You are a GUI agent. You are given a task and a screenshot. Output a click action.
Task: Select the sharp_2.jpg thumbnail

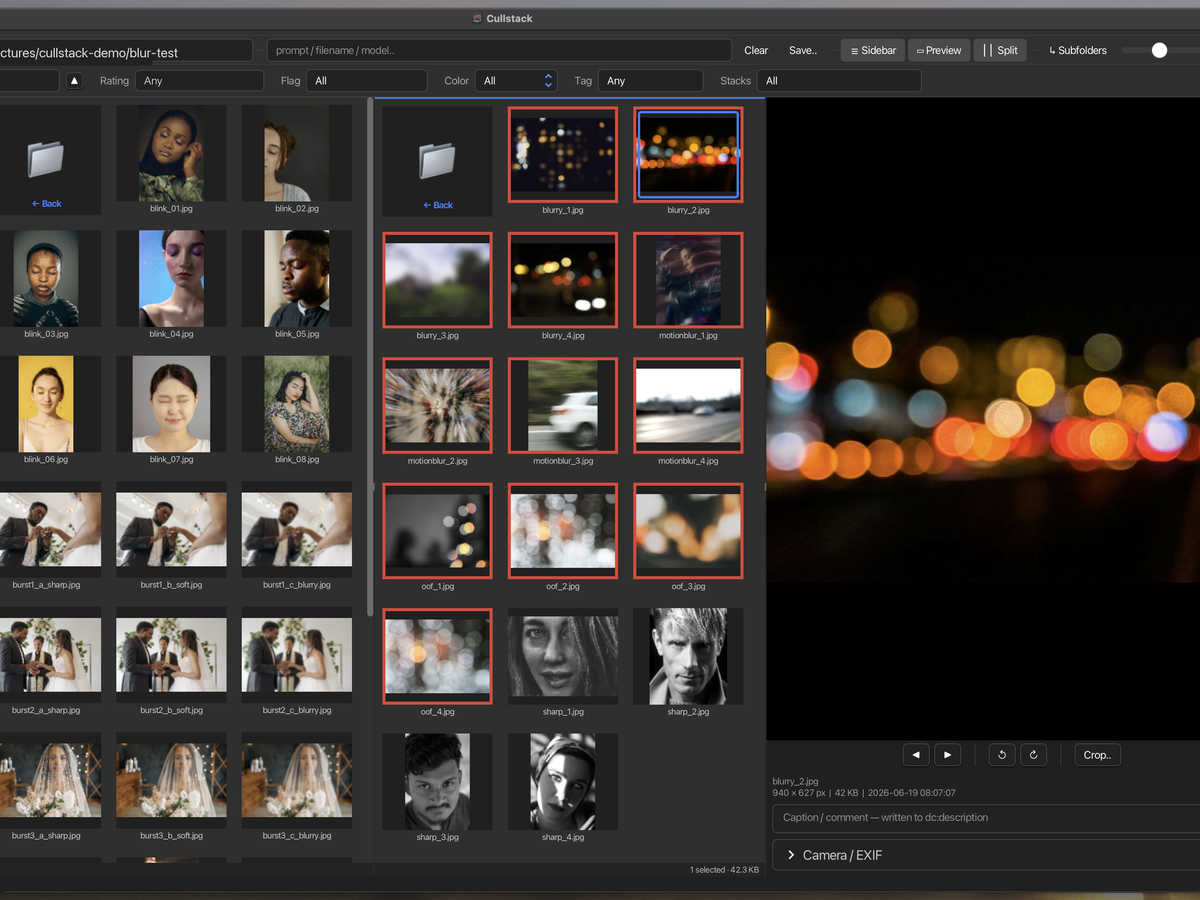pyautogui.click(x=688, y=656)
